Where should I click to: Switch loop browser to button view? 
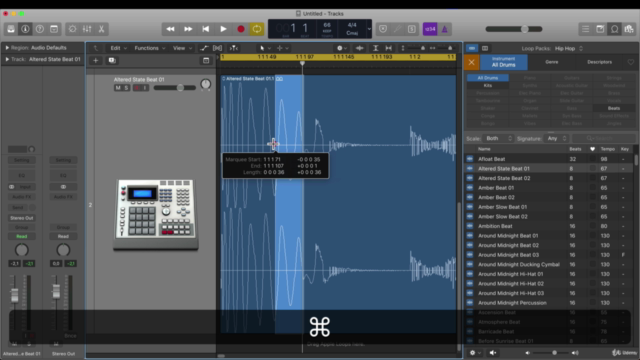(472, 48)
